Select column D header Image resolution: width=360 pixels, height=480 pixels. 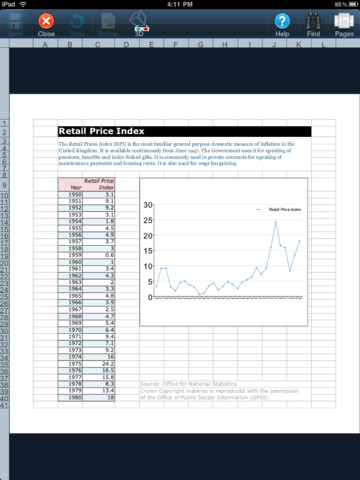tap(127, 44)
